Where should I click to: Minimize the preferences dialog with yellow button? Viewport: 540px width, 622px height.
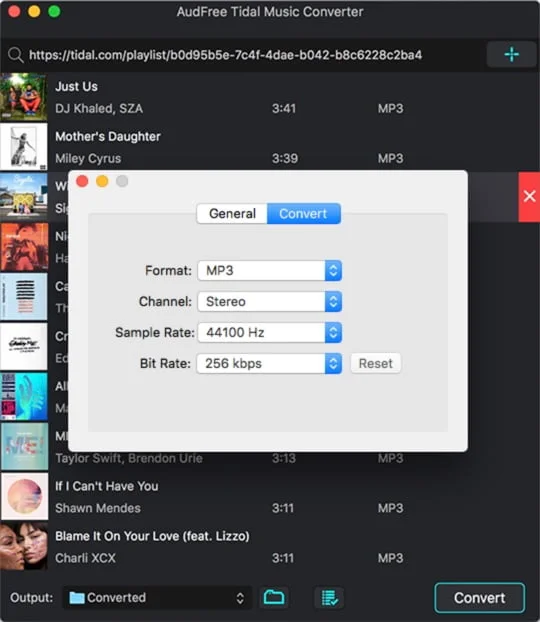(x=102, y=181)
